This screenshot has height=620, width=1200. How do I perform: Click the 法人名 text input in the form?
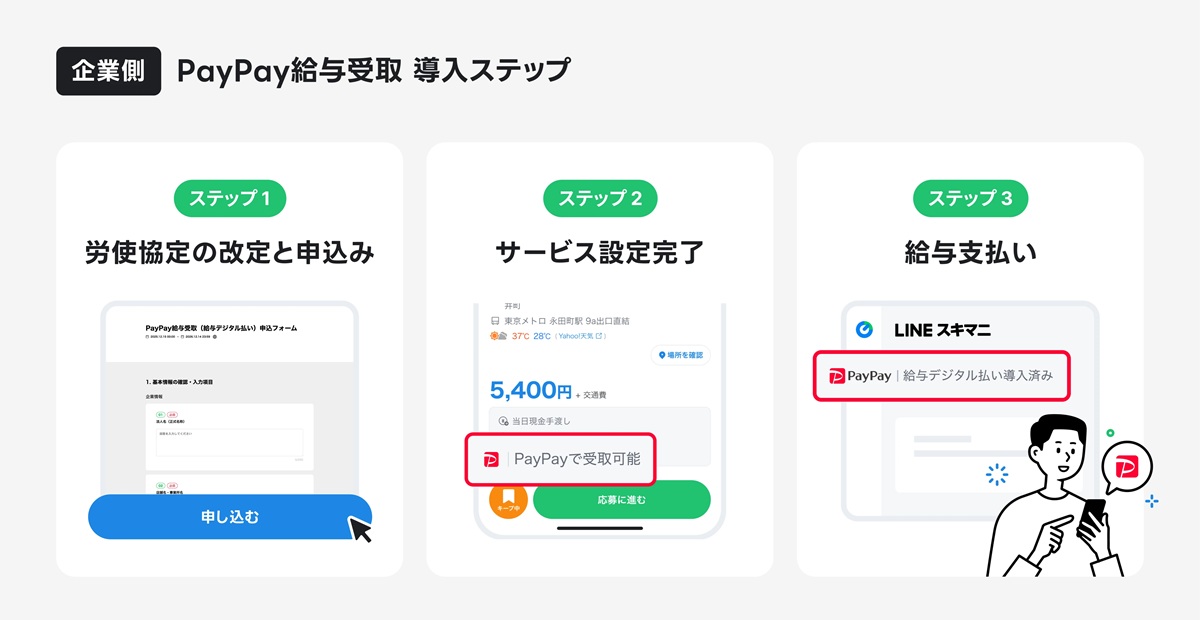point(229,441)
